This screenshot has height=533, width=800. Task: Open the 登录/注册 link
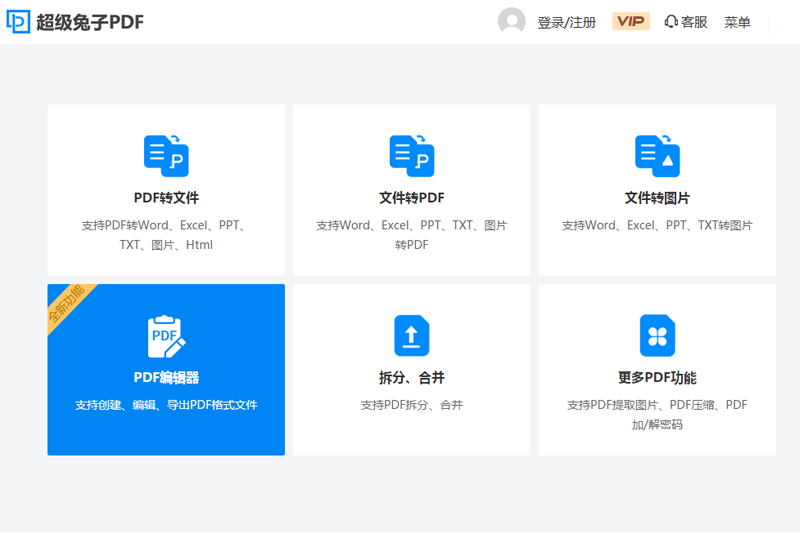coord(566,22)
